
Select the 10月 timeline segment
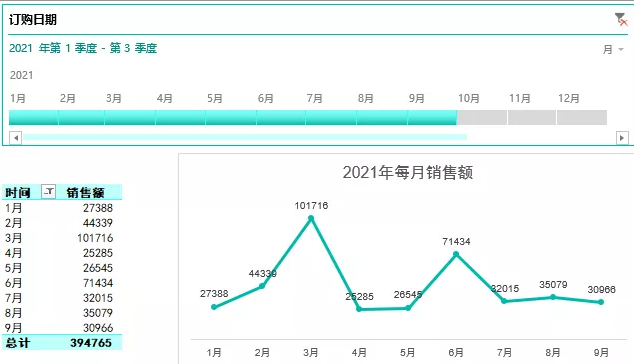point(482,117)
